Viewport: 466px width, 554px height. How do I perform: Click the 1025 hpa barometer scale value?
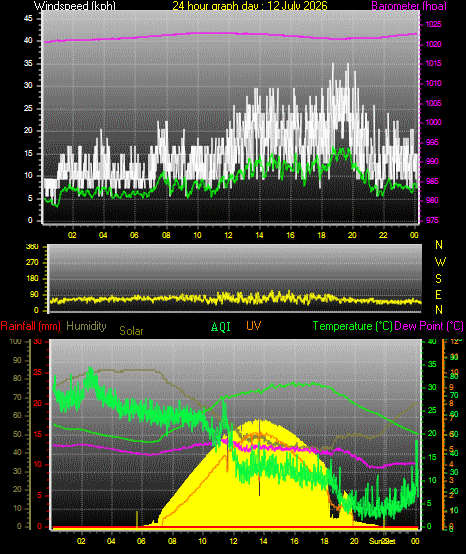point(433,24)
